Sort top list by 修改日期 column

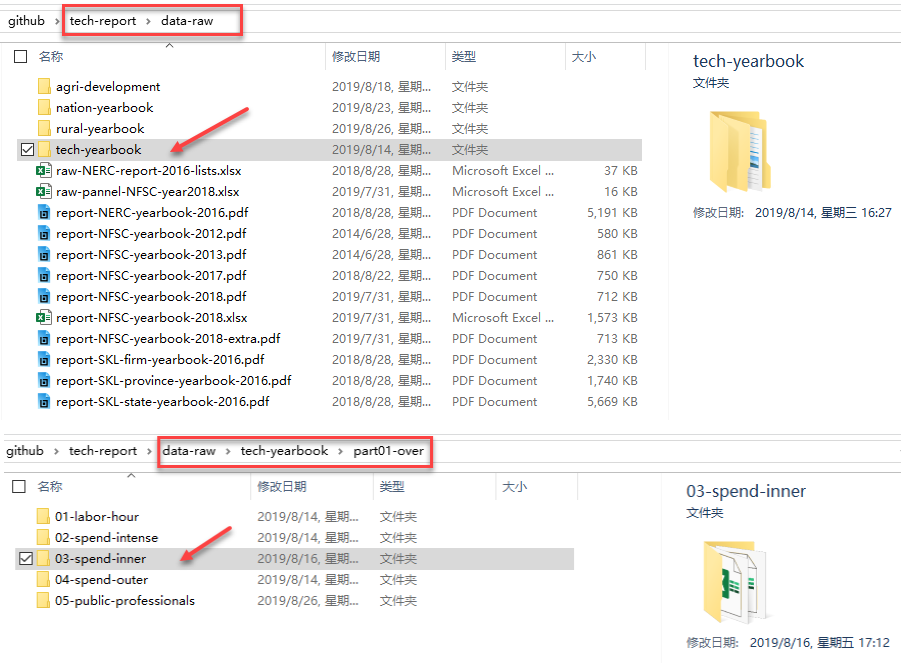[356, 57]
